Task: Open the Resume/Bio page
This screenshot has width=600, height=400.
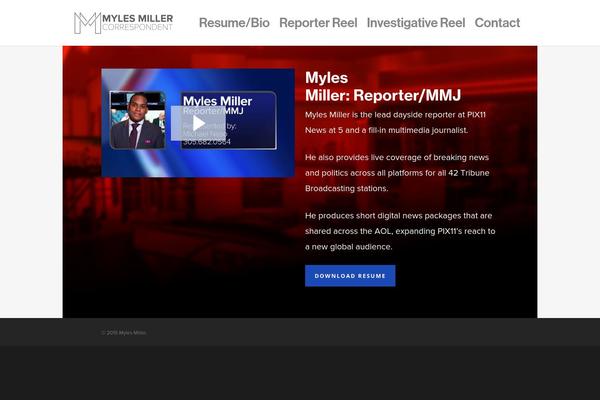Action: (x=234, y=22)
